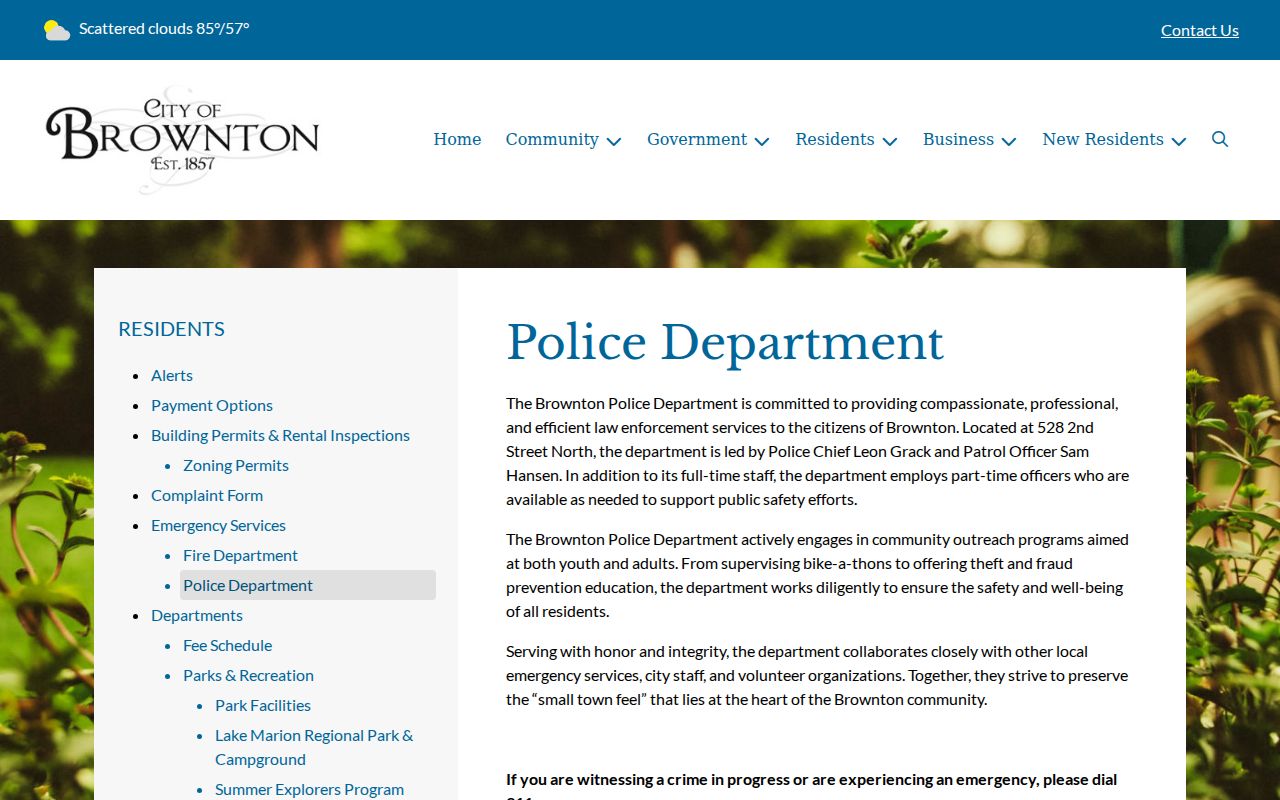The width and height of the screenshot is (1280, 800).
Task: Open Building Permits & Rental Inspections
Action: (280, 435)
